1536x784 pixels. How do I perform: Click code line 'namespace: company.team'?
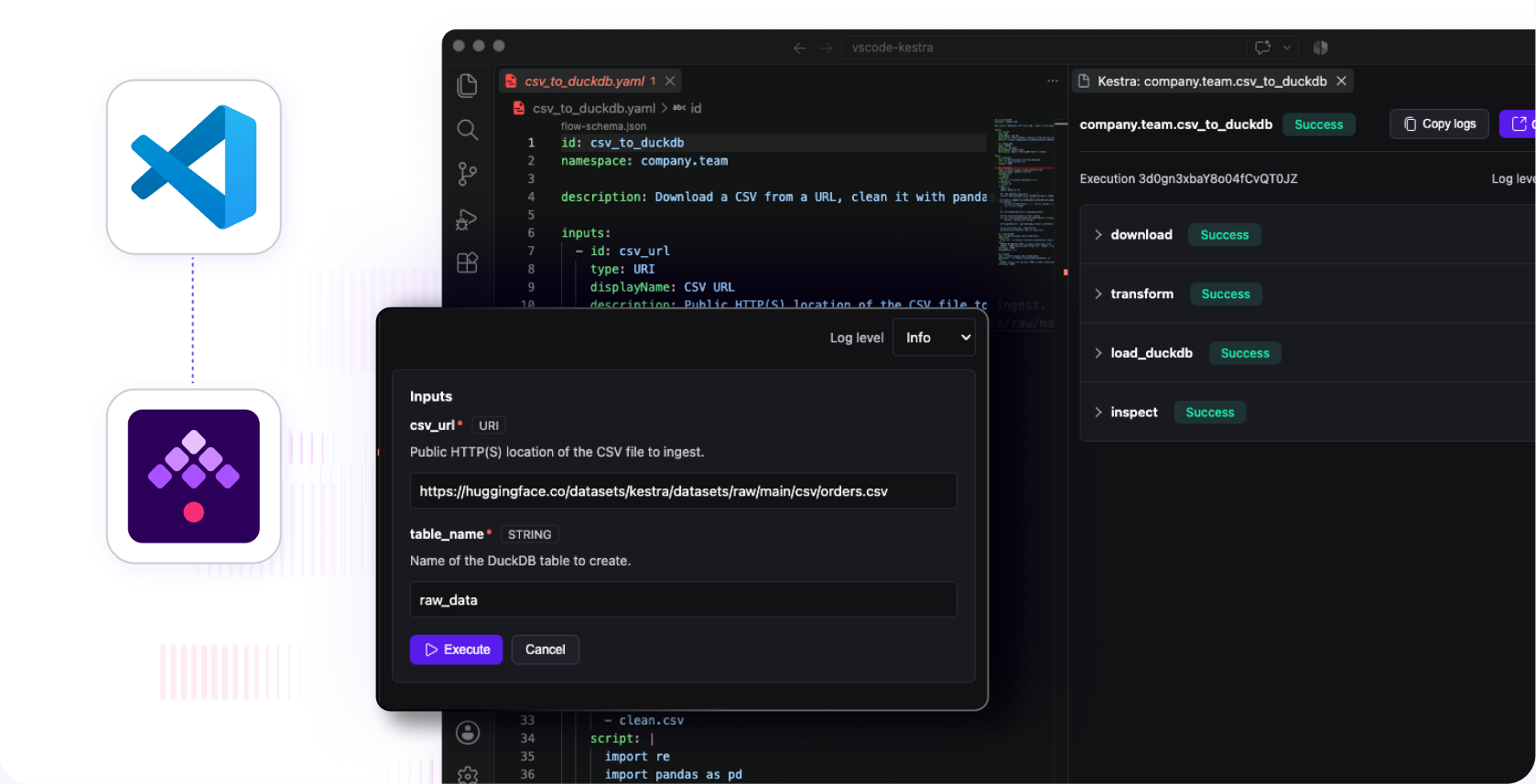point(644,161)
